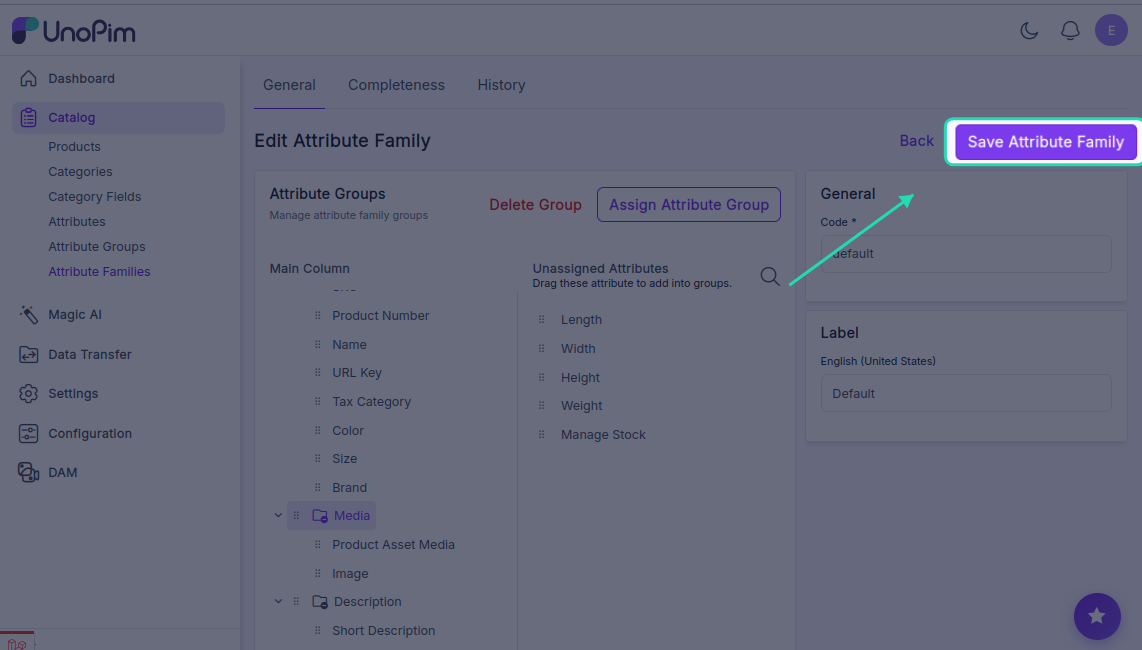Switch to History tab
This screenshot has width=1142, height=650.
pyautogui.click(x=501, y=85)
